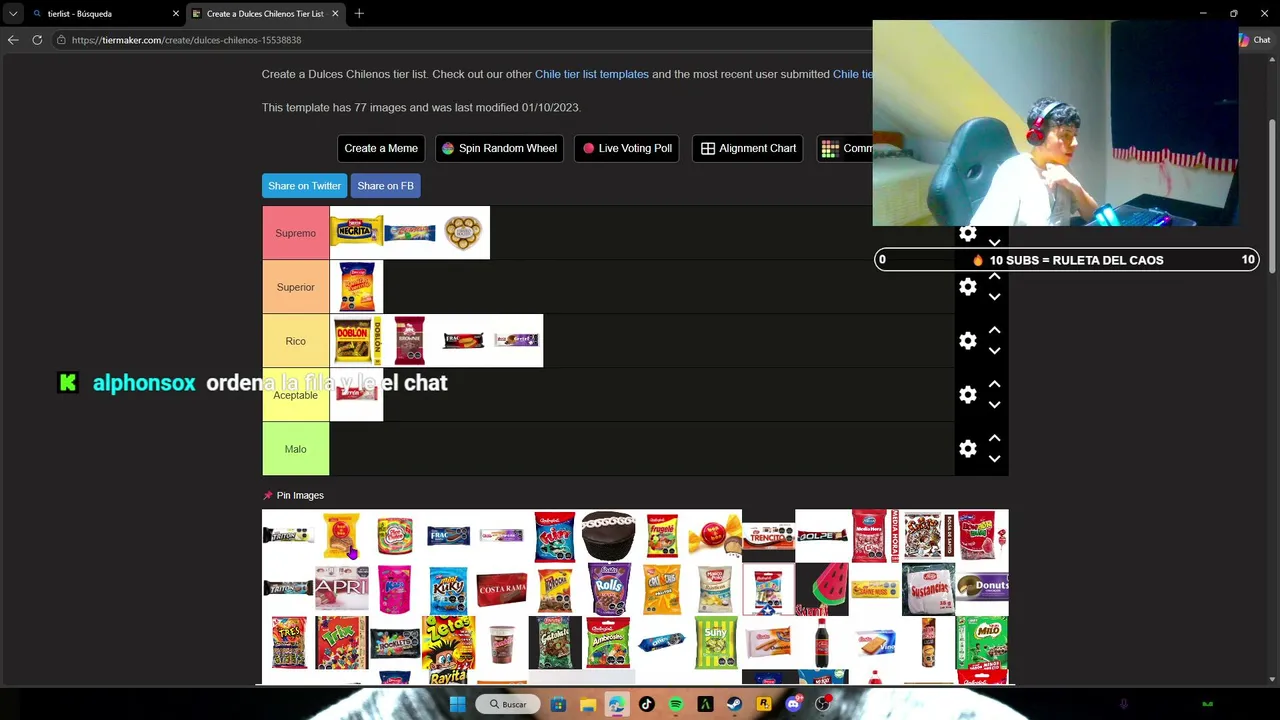1280x720 pixels.
Task: Move the Superior tier row up
Action: coord(994,276)
